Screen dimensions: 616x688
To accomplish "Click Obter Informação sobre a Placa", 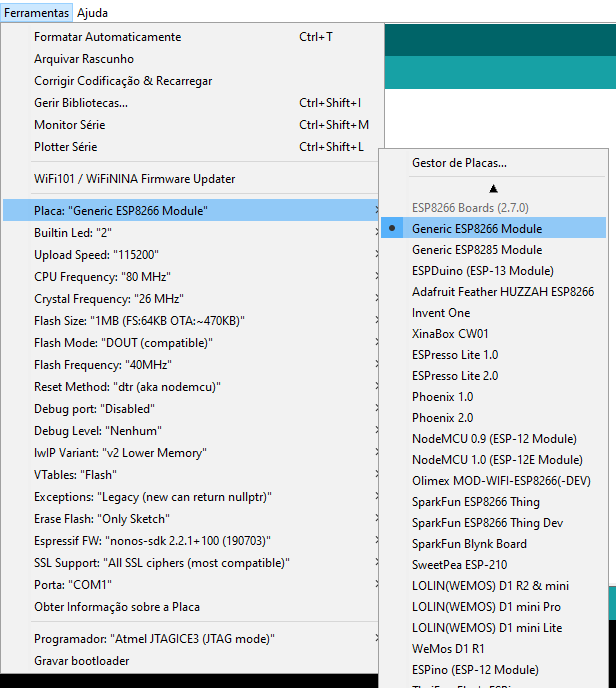I will tap(191, 607).
